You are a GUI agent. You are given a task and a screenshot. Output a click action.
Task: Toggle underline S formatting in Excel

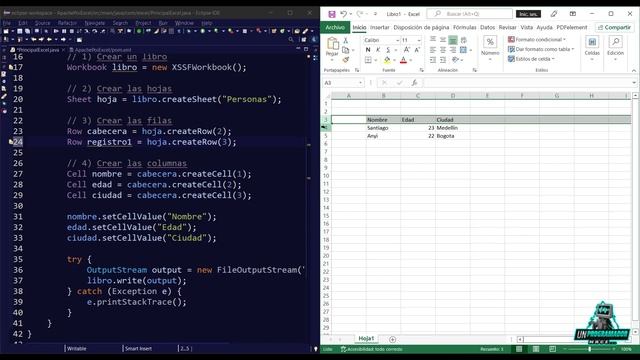click(x=388, y=50)
